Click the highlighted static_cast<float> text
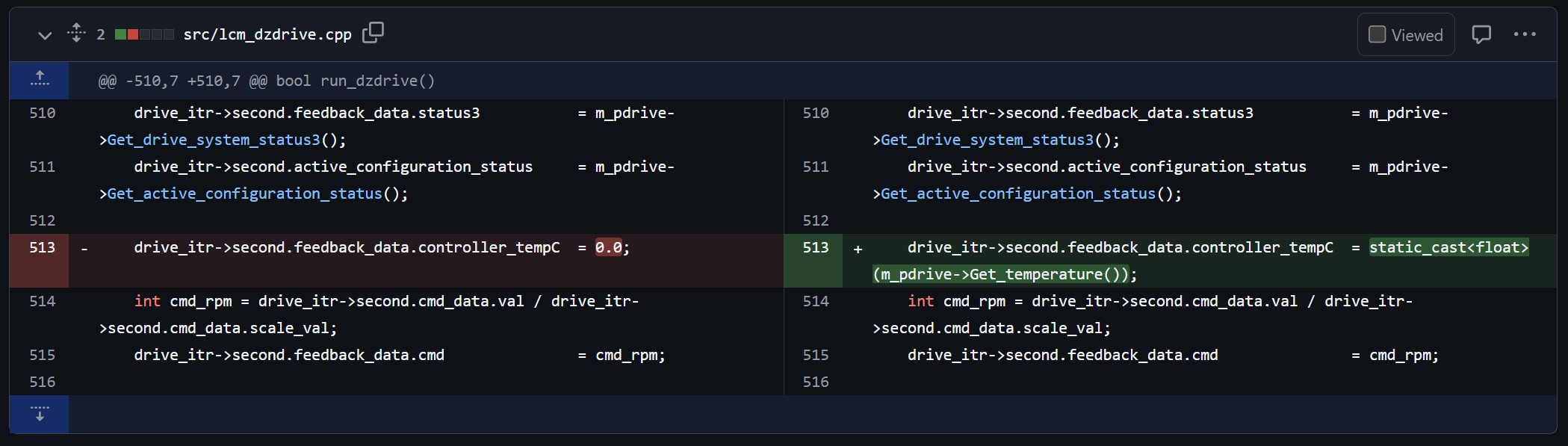The height and width of the screenshot is (446, 1568). [1448, 247]
